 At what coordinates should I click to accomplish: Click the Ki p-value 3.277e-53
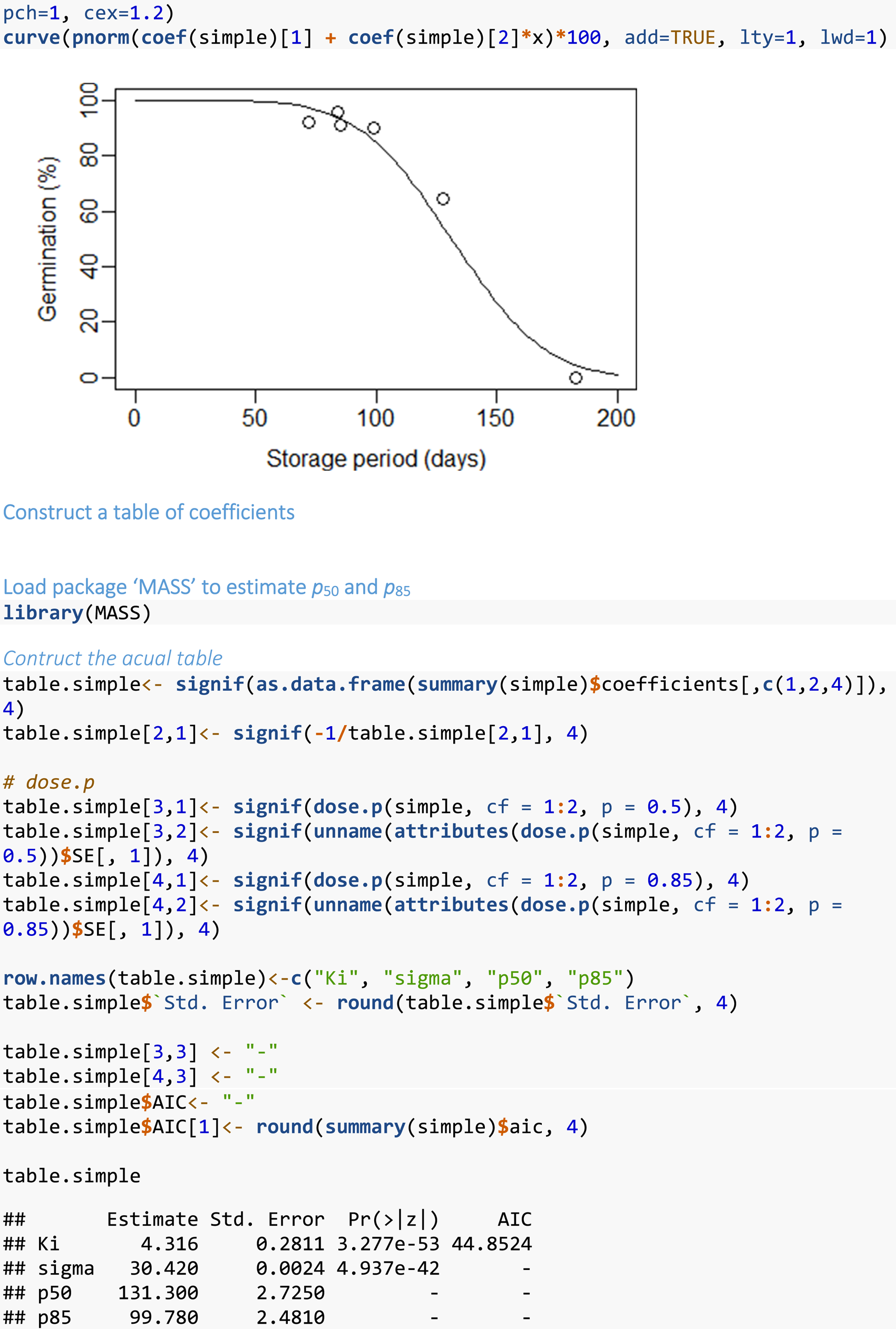click(x=388, y=1244)
